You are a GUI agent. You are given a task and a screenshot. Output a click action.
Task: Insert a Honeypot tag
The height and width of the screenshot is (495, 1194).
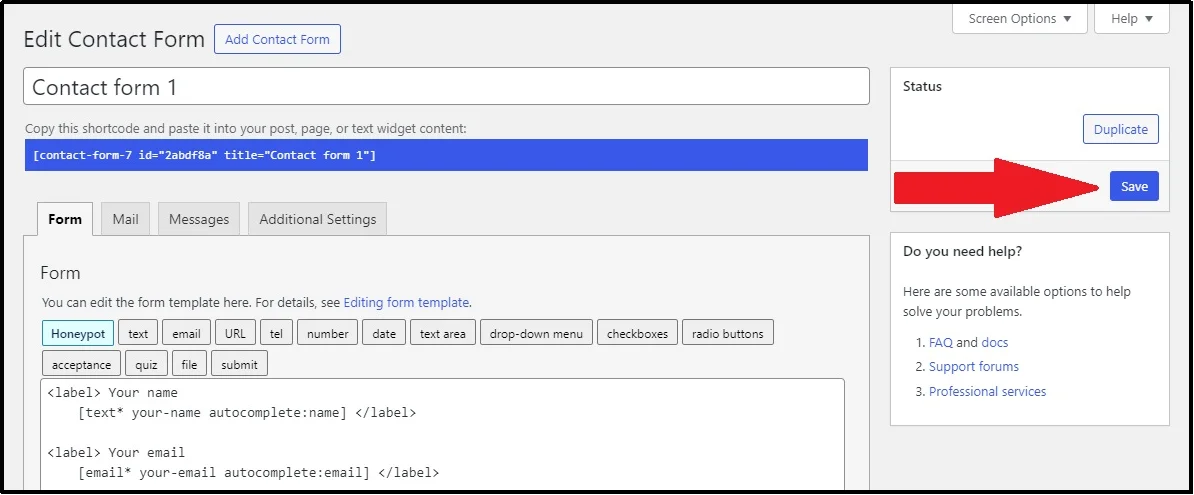coord(78,334)
